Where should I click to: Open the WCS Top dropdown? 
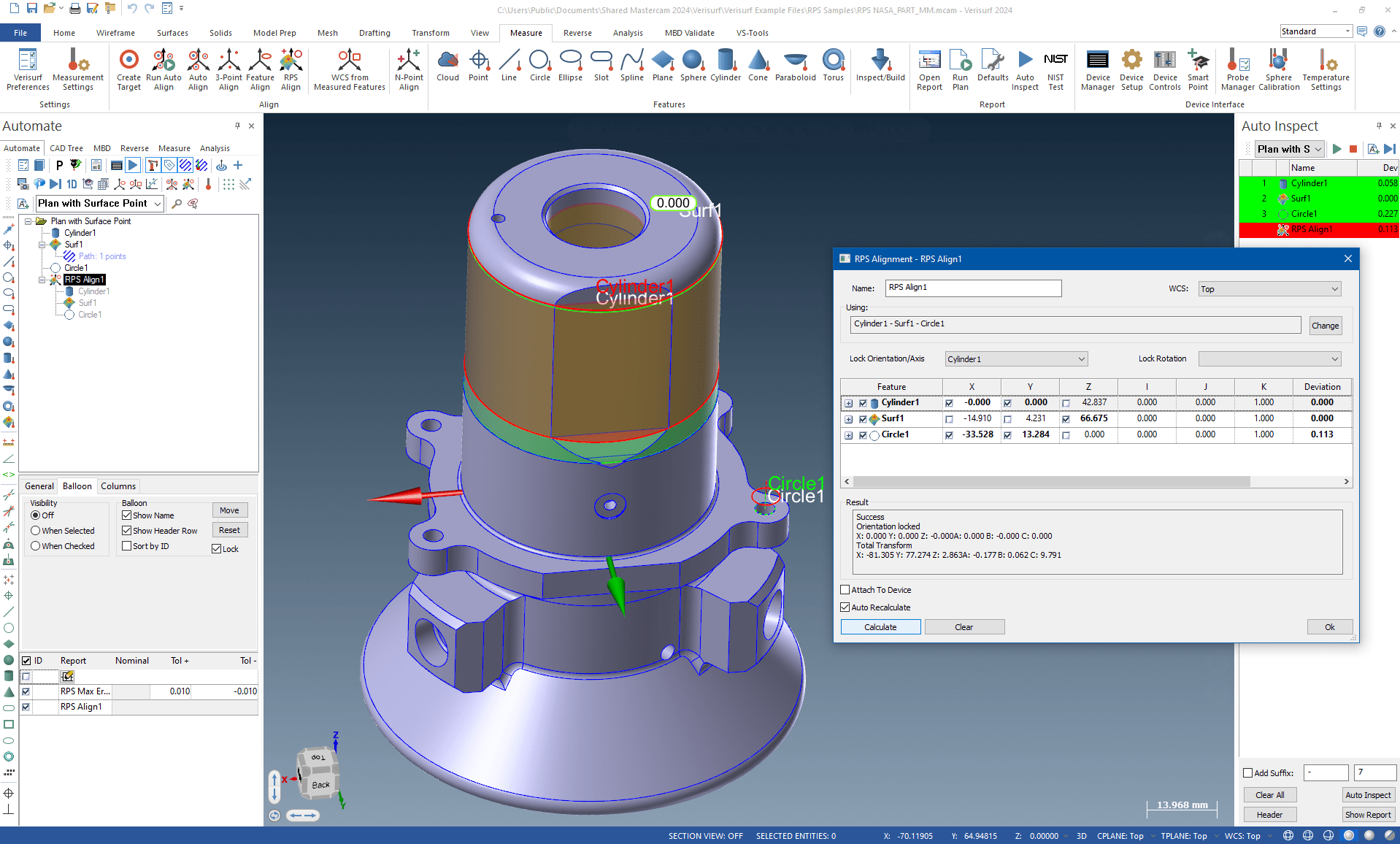coord(1269,289)
